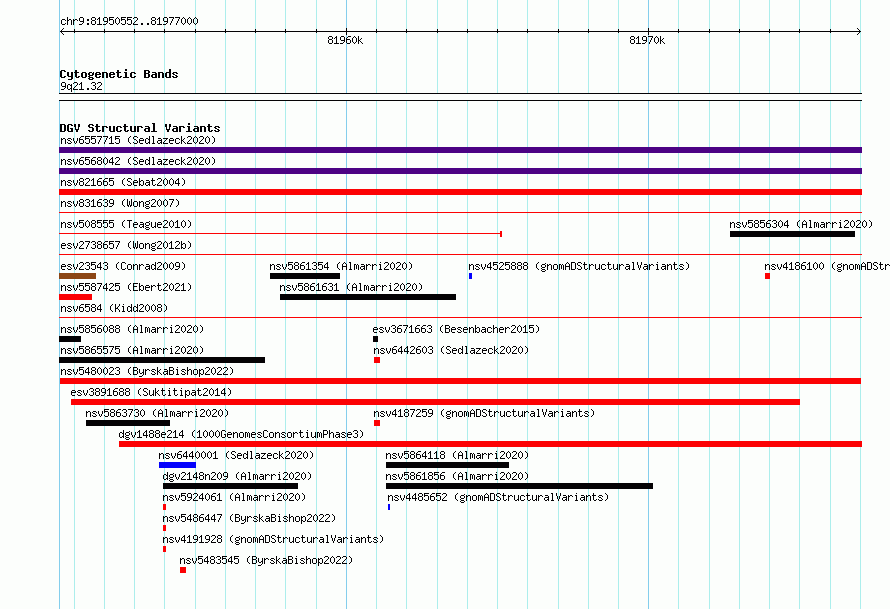Open the nsv5861631 (Almarri2020) label
The width and height of the screenshot is (890, 609).
(x=351, y=287)
